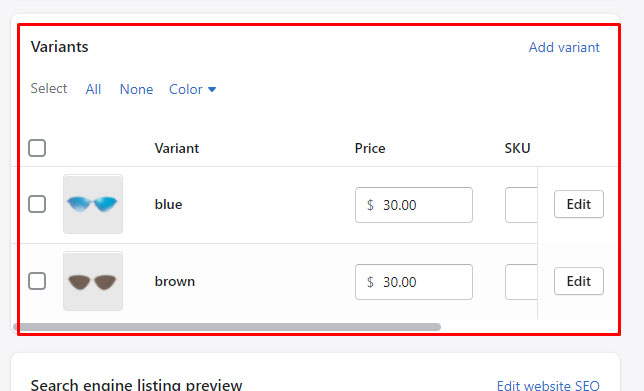This screenshot has height=391, width=644.
Task: Click the blue variant SKU field
Action: pyautogui.click(x=521, y=205)
